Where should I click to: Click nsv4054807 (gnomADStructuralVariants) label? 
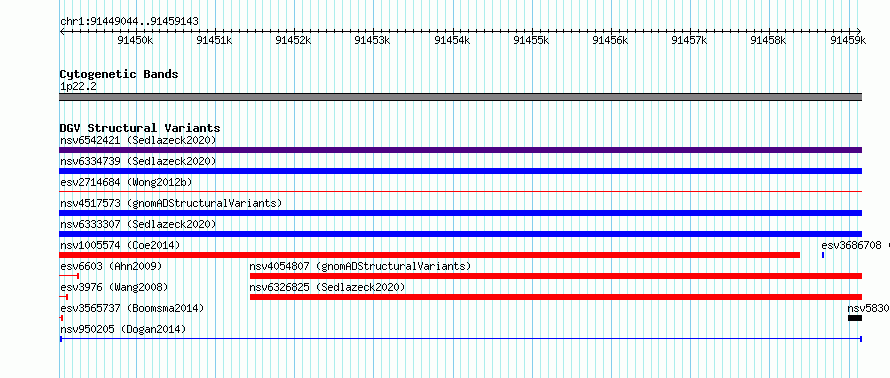click(x=360, y=266)
